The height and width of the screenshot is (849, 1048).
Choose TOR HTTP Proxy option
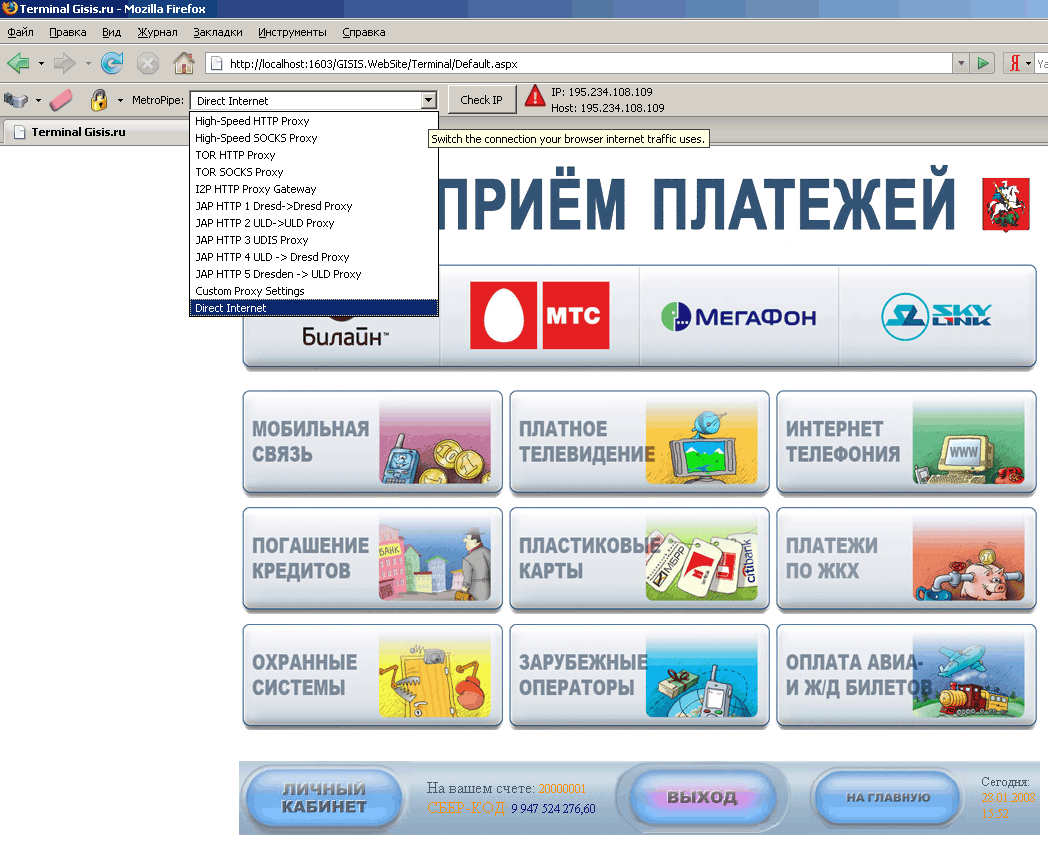click(x=314, y=155)
